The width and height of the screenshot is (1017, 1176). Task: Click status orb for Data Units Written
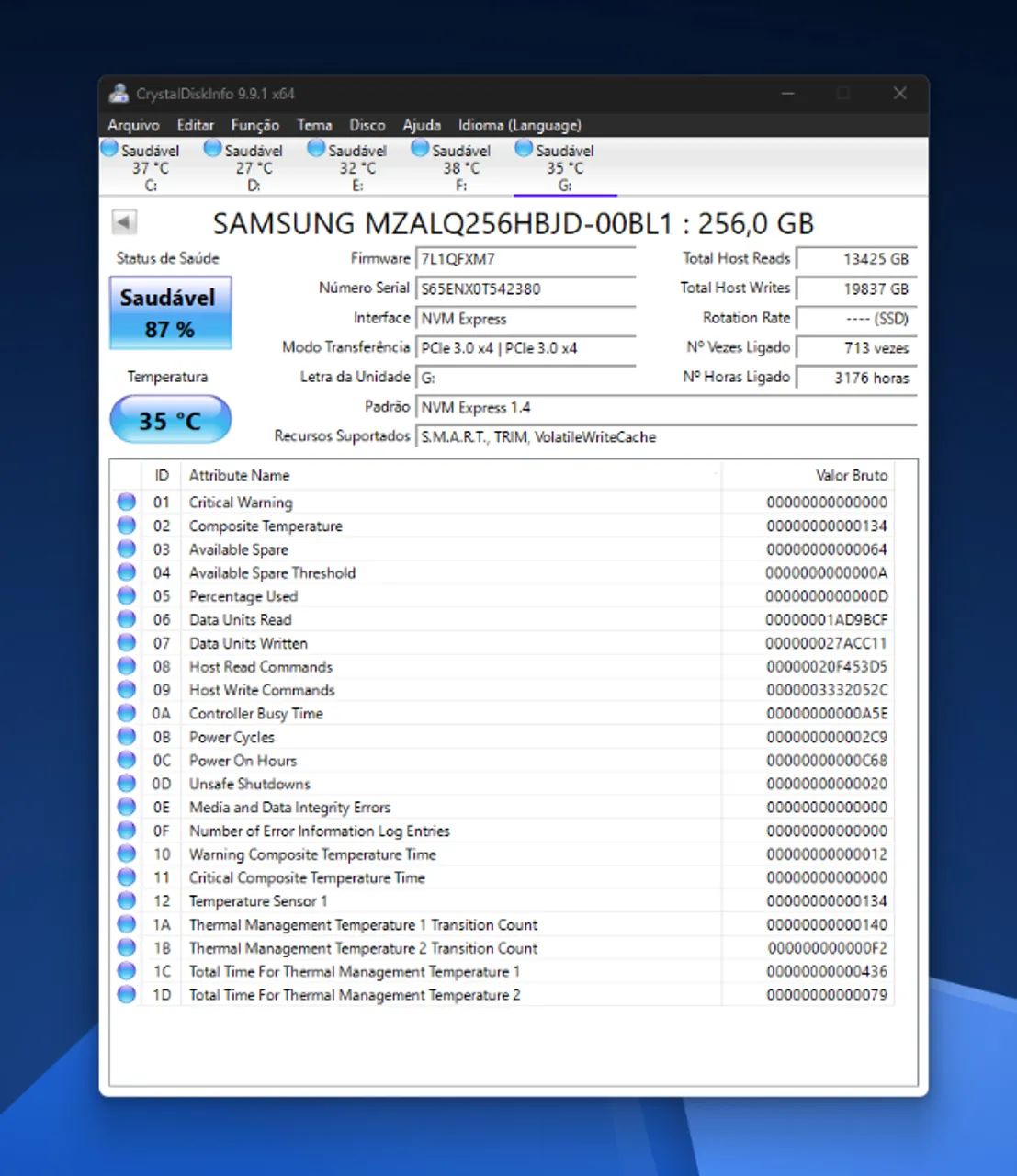[x=127, y=642]
